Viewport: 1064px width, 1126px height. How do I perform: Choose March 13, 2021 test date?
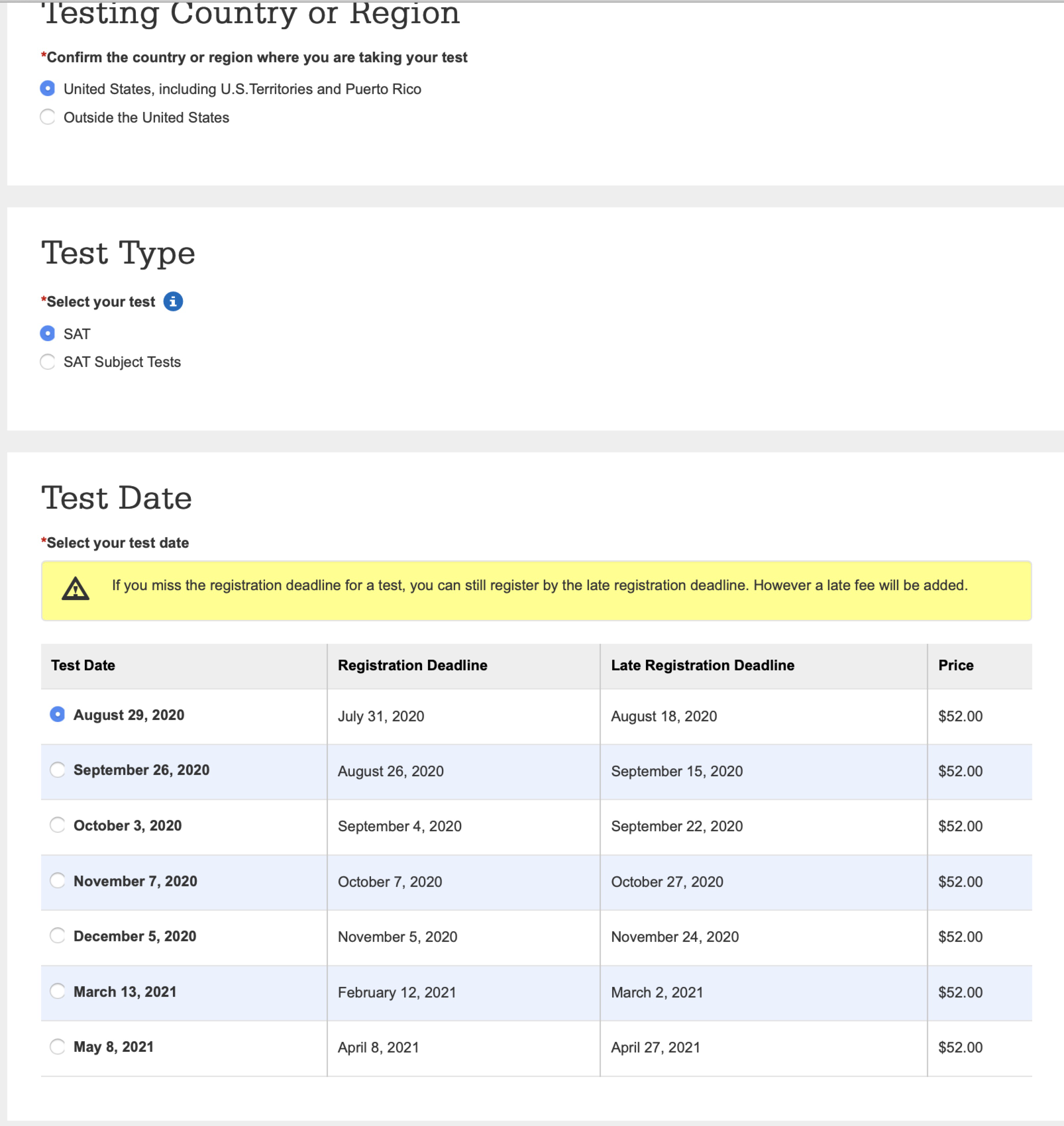58,991
